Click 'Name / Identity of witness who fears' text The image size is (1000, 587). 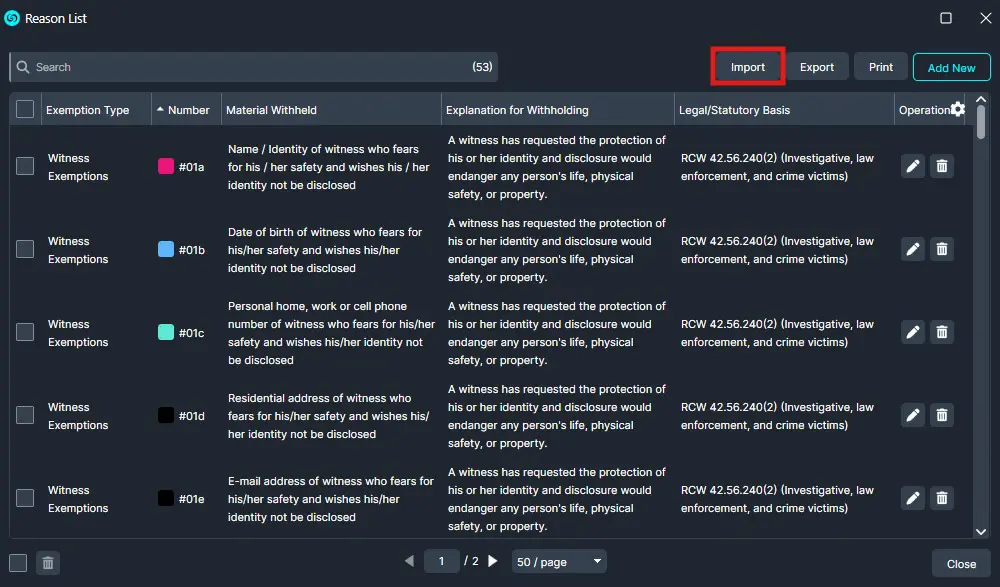pos(323,149)
